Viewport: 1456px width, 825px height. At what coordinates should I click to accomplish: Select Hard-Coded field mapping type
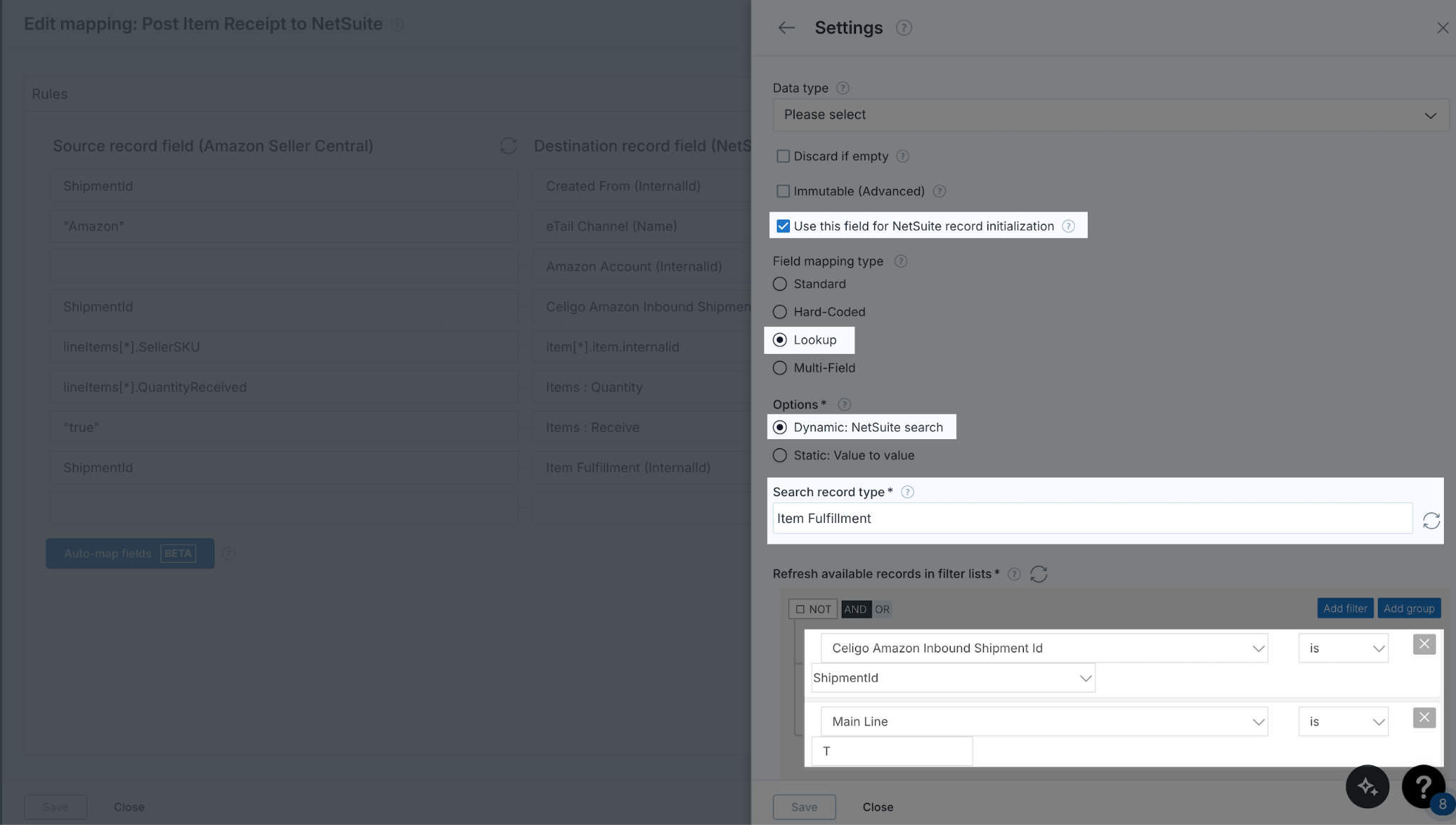point(780,312)
